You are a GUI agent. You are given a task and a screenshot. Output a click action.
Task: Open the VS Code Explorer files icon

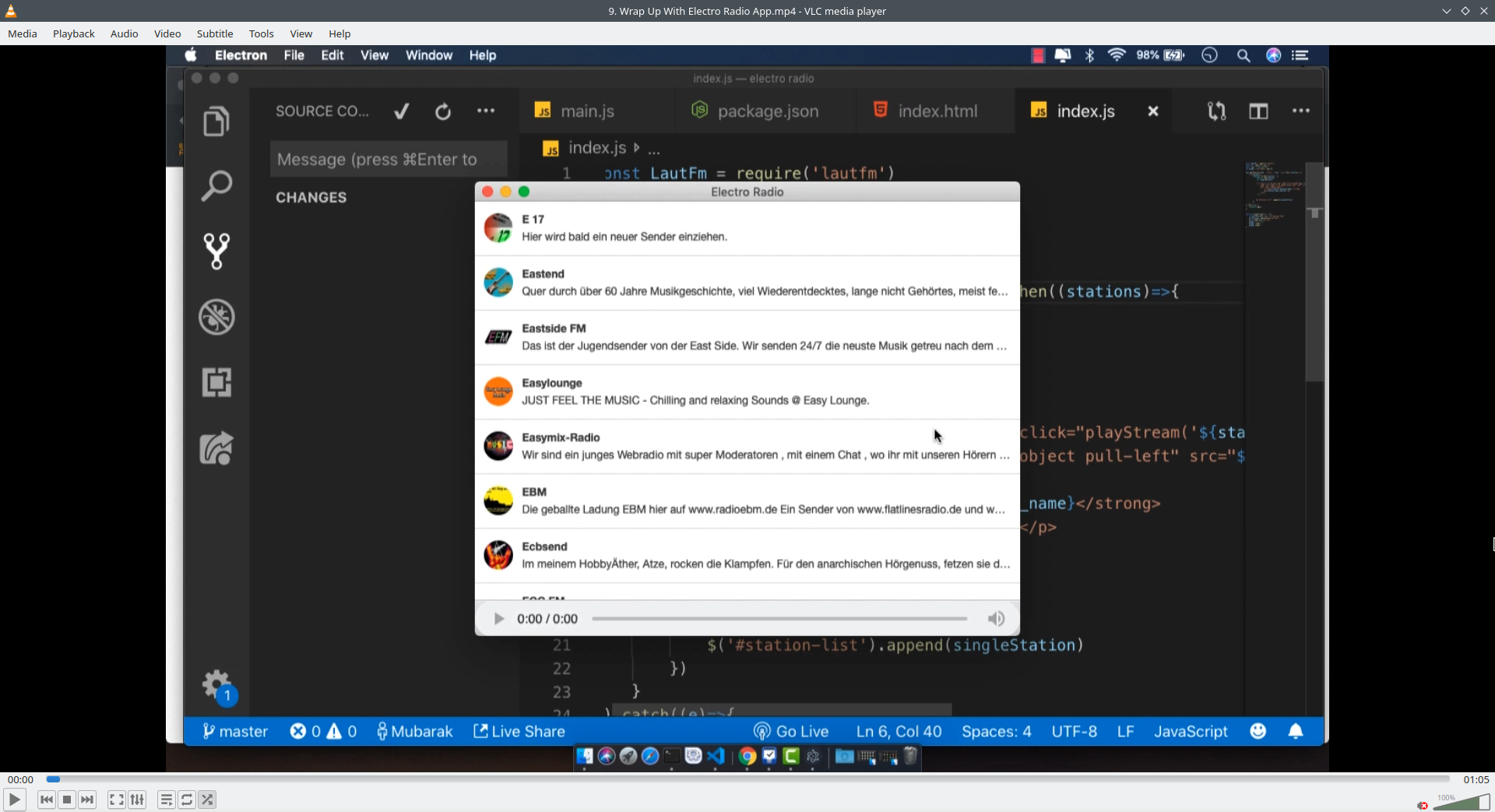click(x=216, y=121)
